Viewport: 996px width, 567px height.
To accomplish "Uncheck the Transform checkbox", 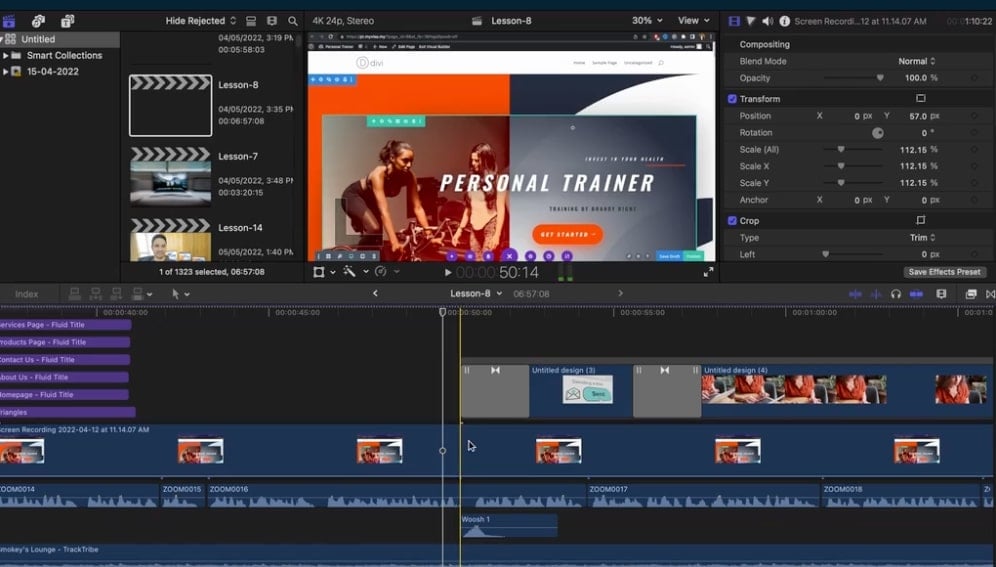I will click(x=732, y=99).
